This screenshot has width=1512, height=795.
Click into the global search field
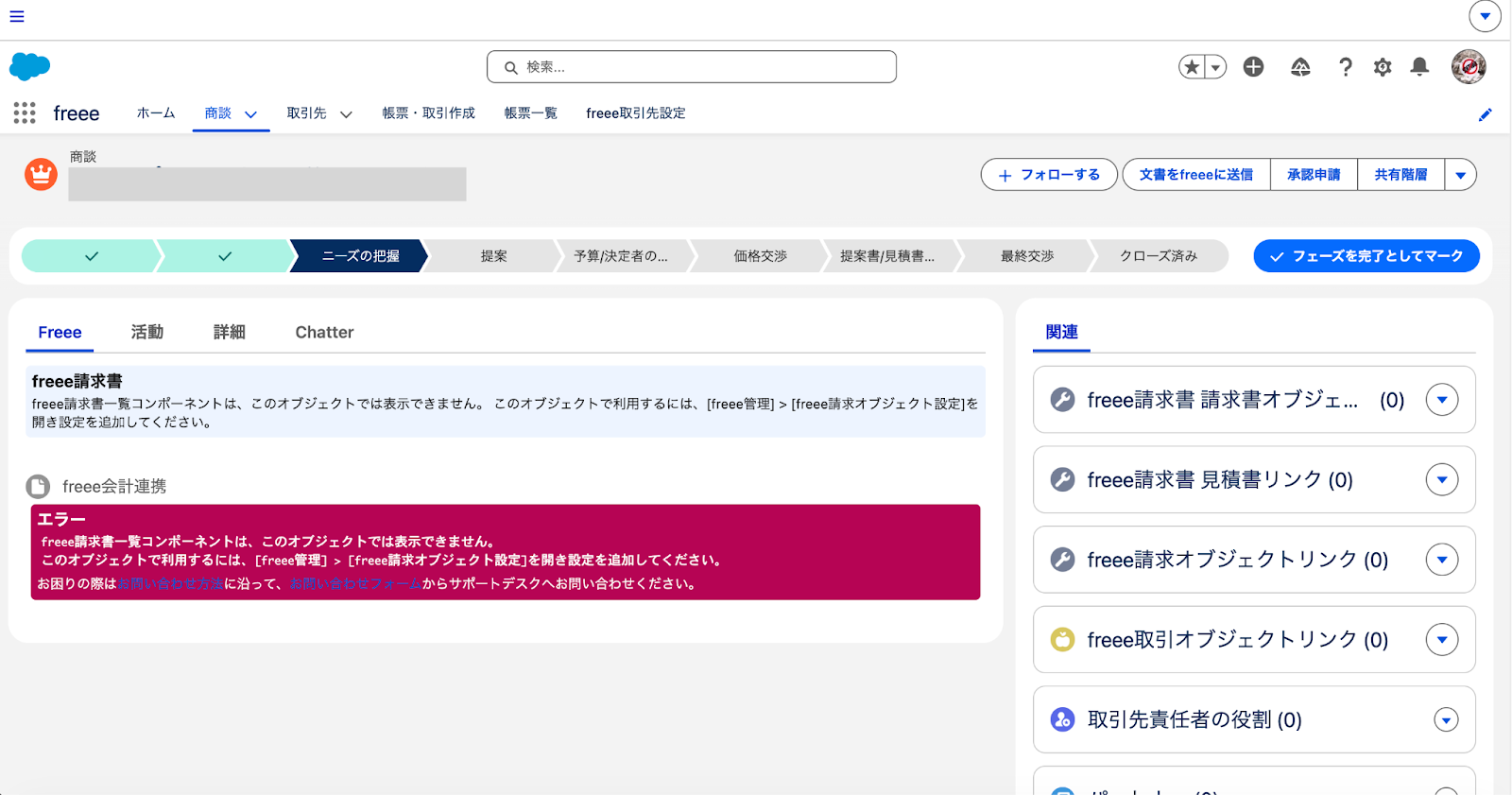pyautogui.click(x=692, y=67)
